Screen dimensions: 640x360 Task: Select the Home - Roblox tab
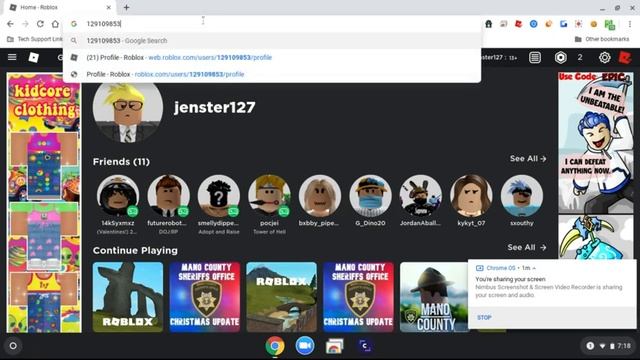(x=59, y=7)
